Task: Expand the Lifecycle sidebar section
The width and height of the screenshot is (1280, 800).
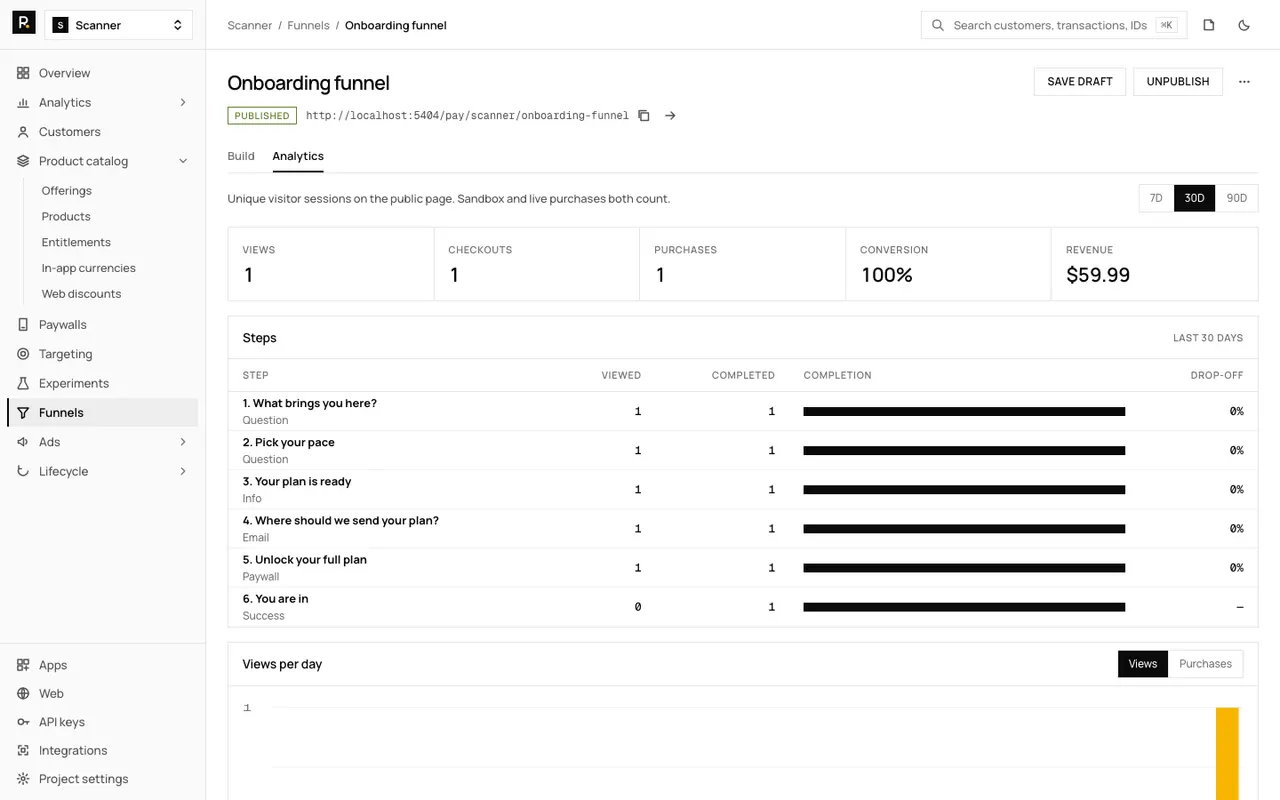Action: click(x=183, y=471)
